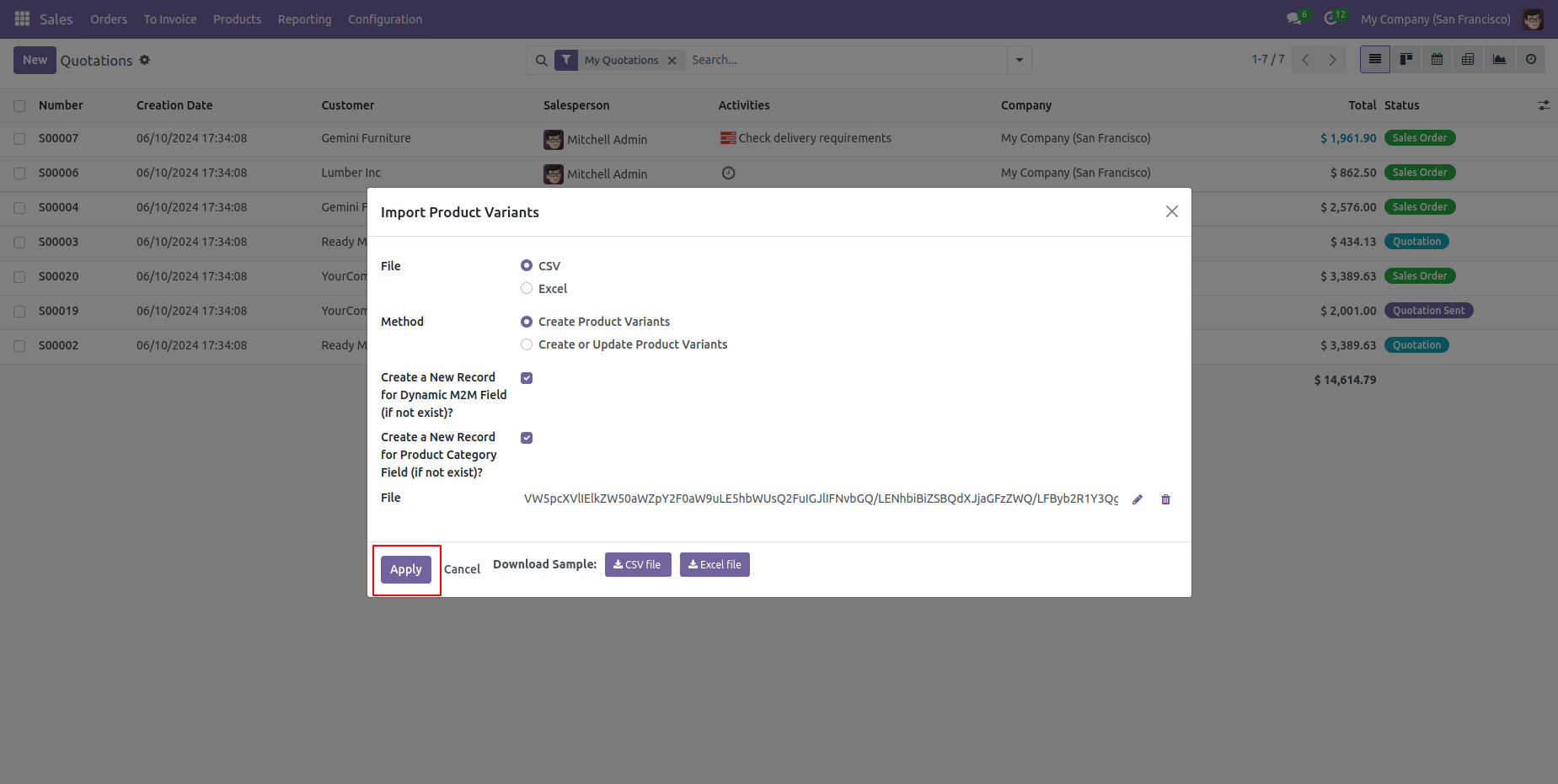
Task: Select Create or Update Product Variants
Action: pyautogui.click(x=527, y=344)
